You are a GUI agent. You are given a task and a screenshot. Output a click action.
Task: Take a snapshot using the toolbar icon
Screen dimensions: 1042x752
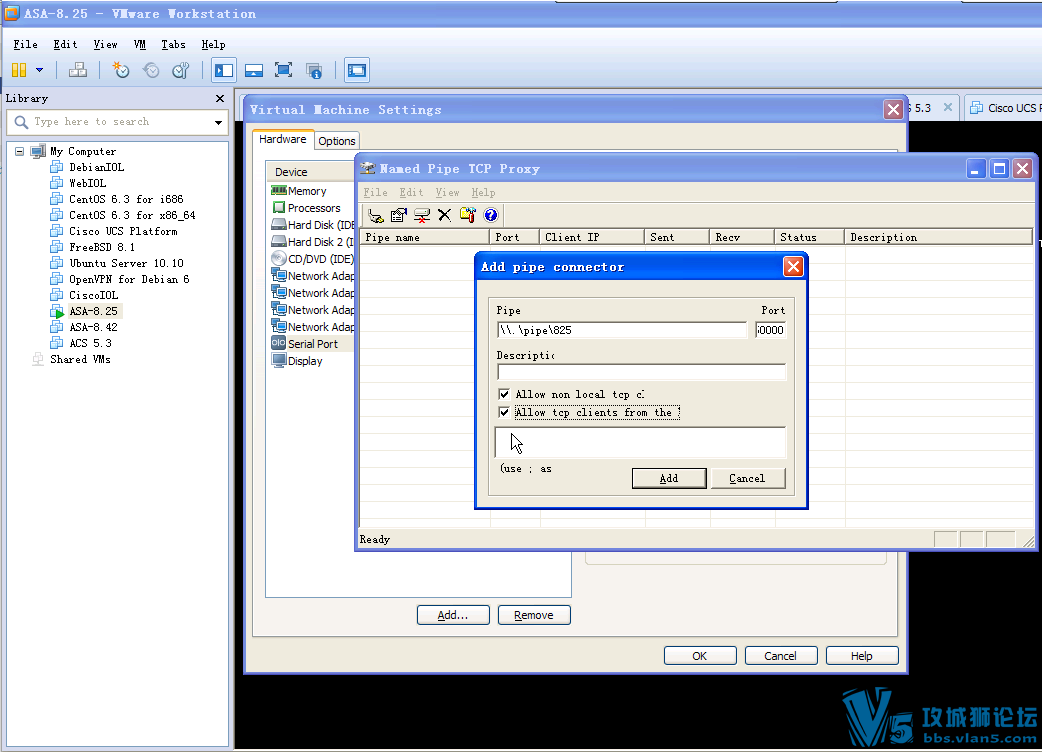pyautogui.click(x=120, y=70)
